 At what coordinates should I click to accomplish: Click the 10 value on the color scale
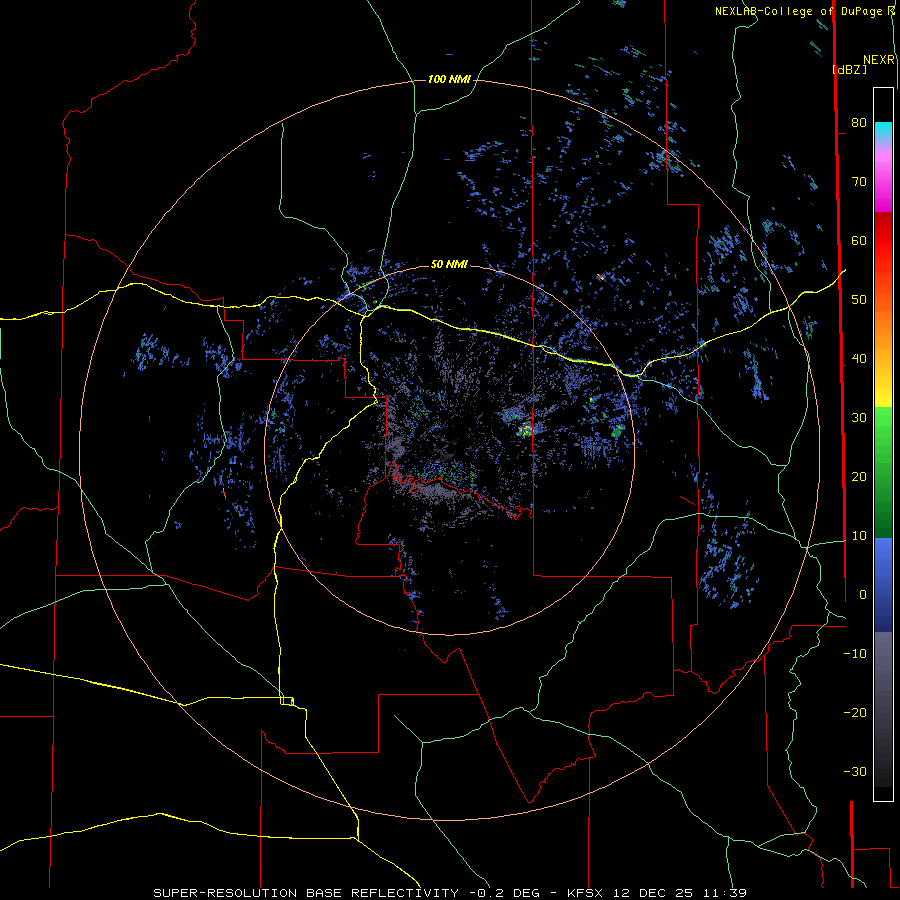point(859,536)
